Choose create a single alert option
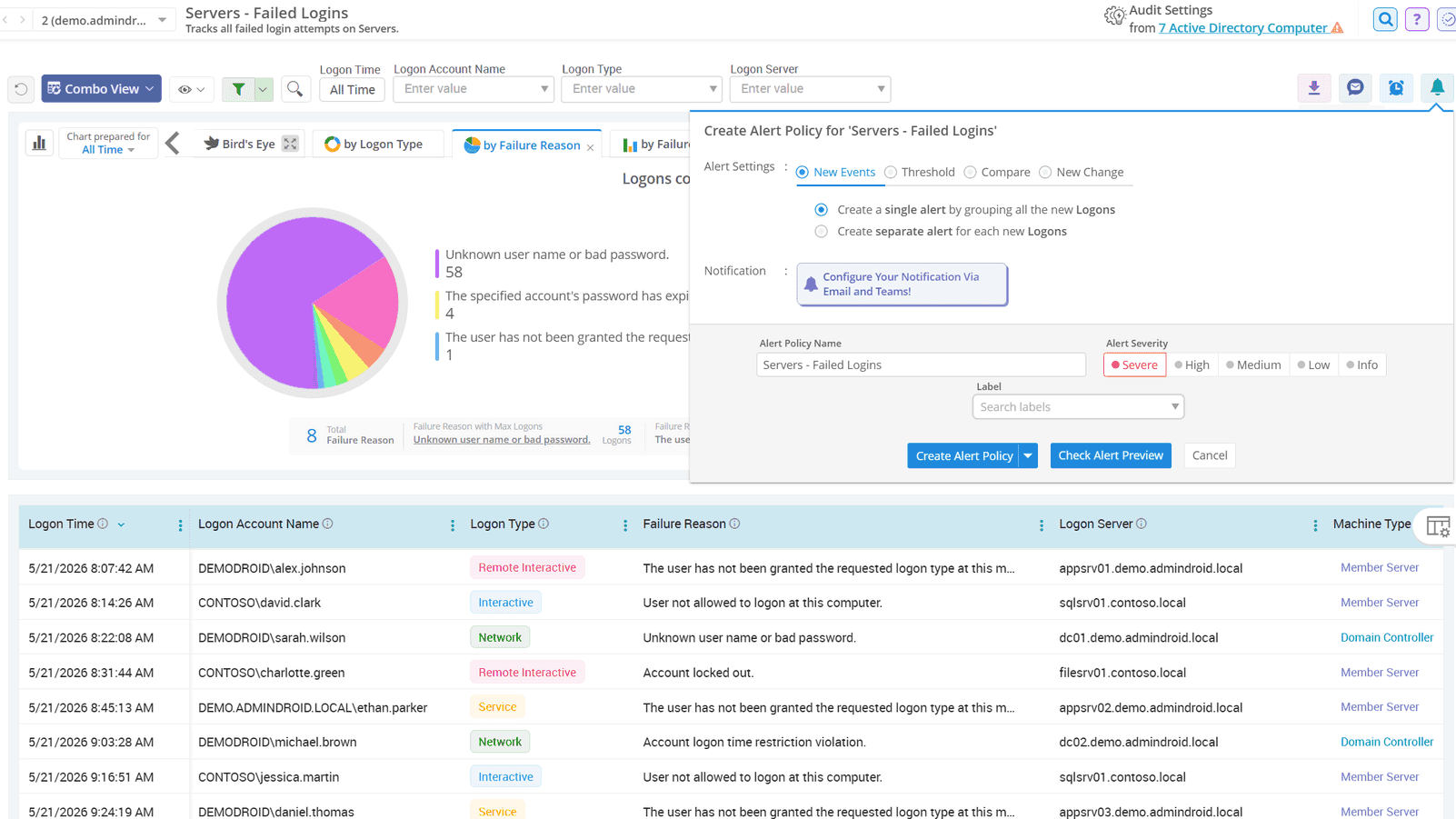1456x819 pixels. [x=822, y=209]
